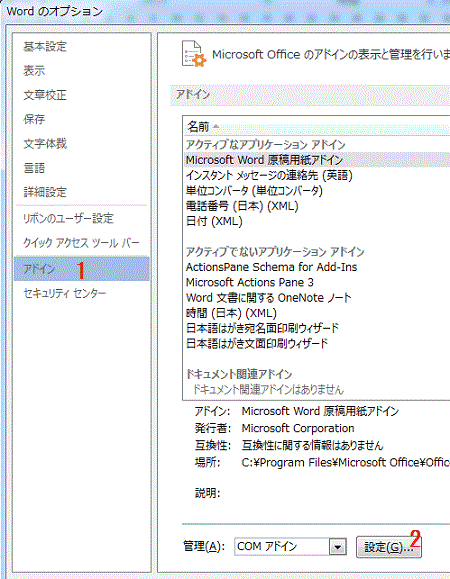Go to 文章校正 settings
This screenshot has height=579, width=450.
(x=45, y=95)
